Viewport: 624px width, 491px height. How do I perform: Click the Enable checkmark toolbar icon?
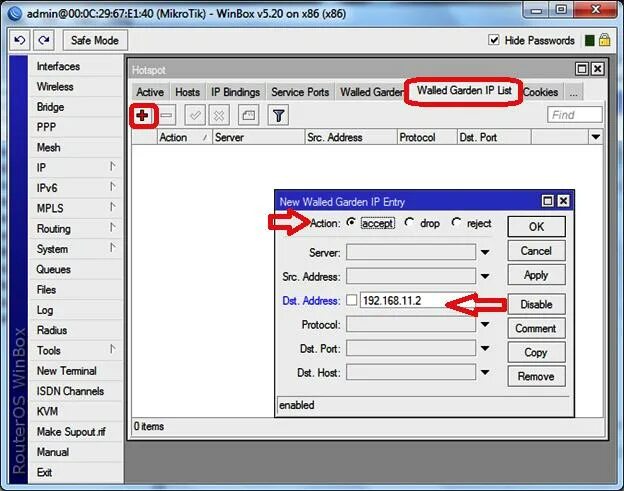coord(195,116)
